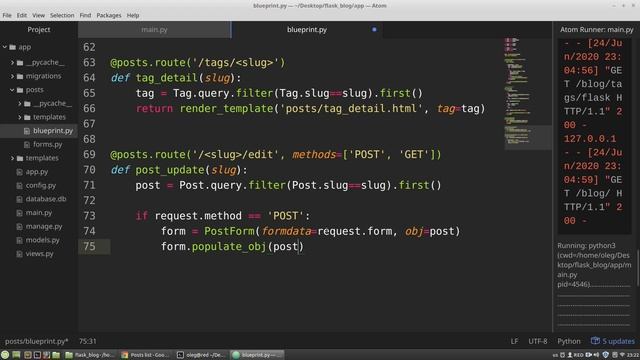This screenshot has height=360, width=640.
Task: Switch to oleg@red terminal taskbar window
Action: [x=201, y=355]
